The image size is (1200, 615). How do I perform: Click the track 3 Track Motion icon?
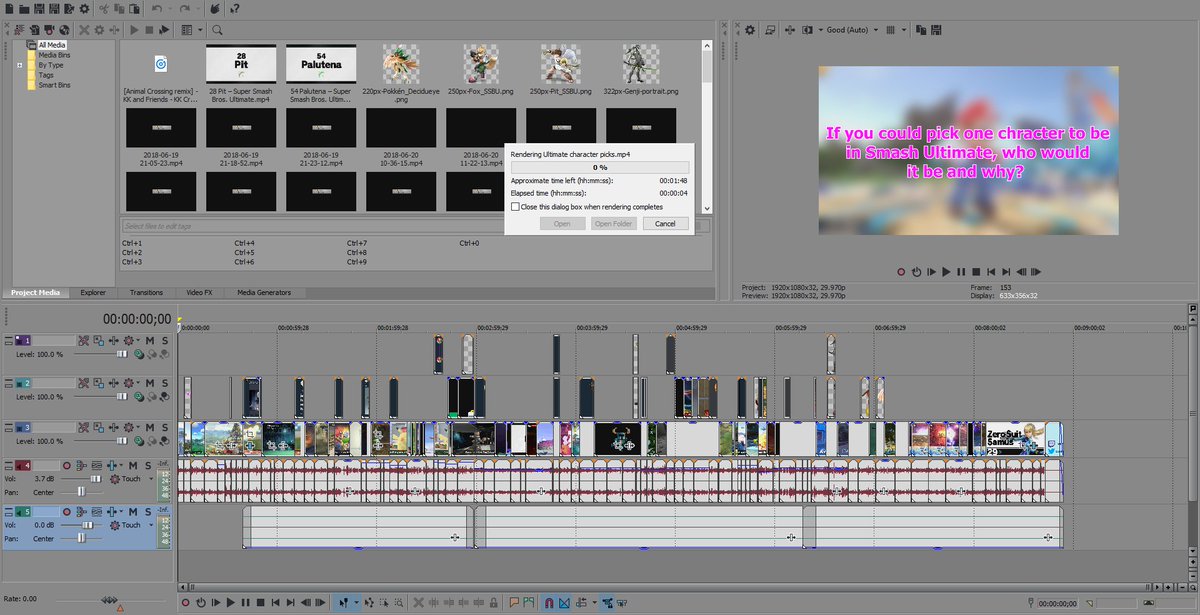pos(99,427)
